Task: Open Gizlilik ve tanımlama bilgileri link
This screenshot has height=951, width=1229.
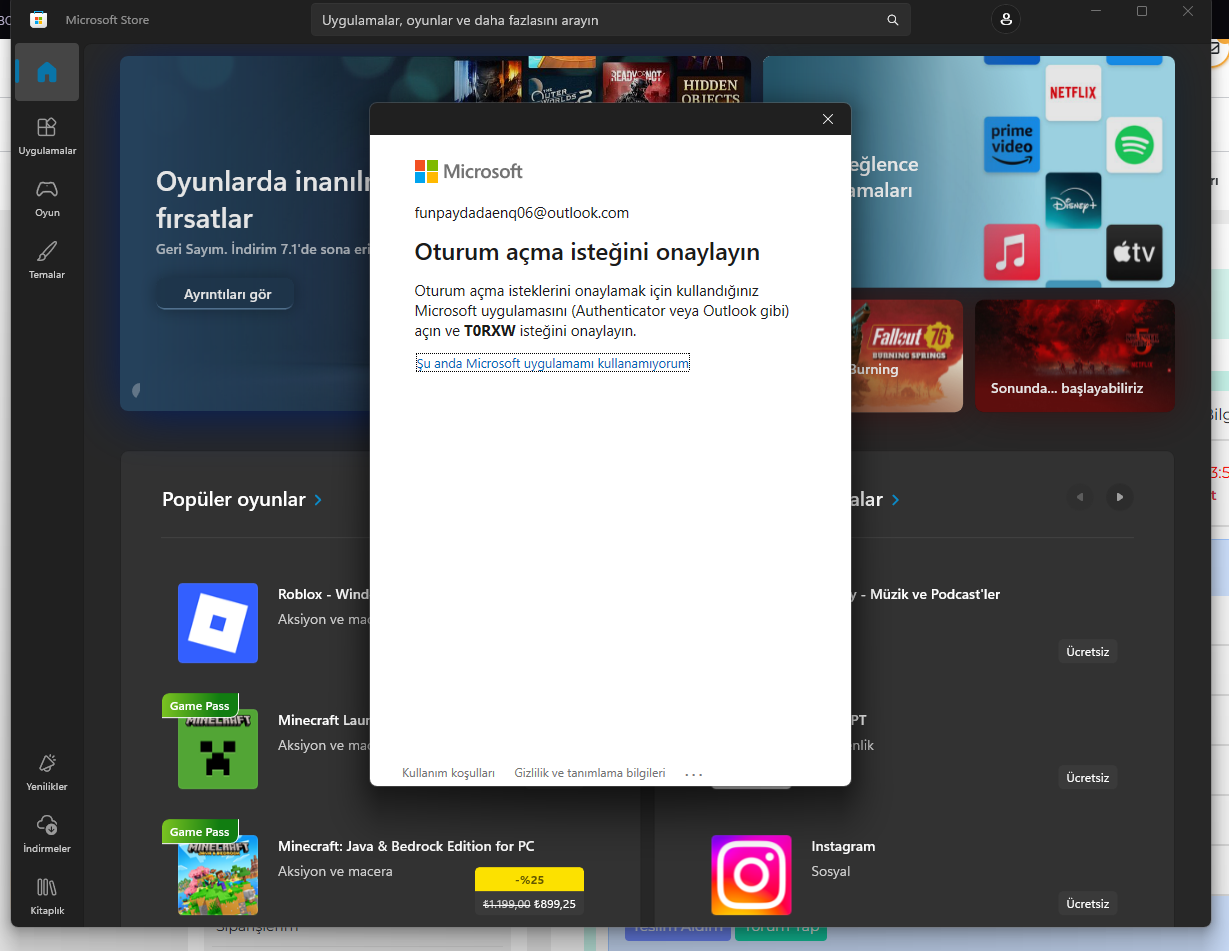Action: tap(590, 773)
